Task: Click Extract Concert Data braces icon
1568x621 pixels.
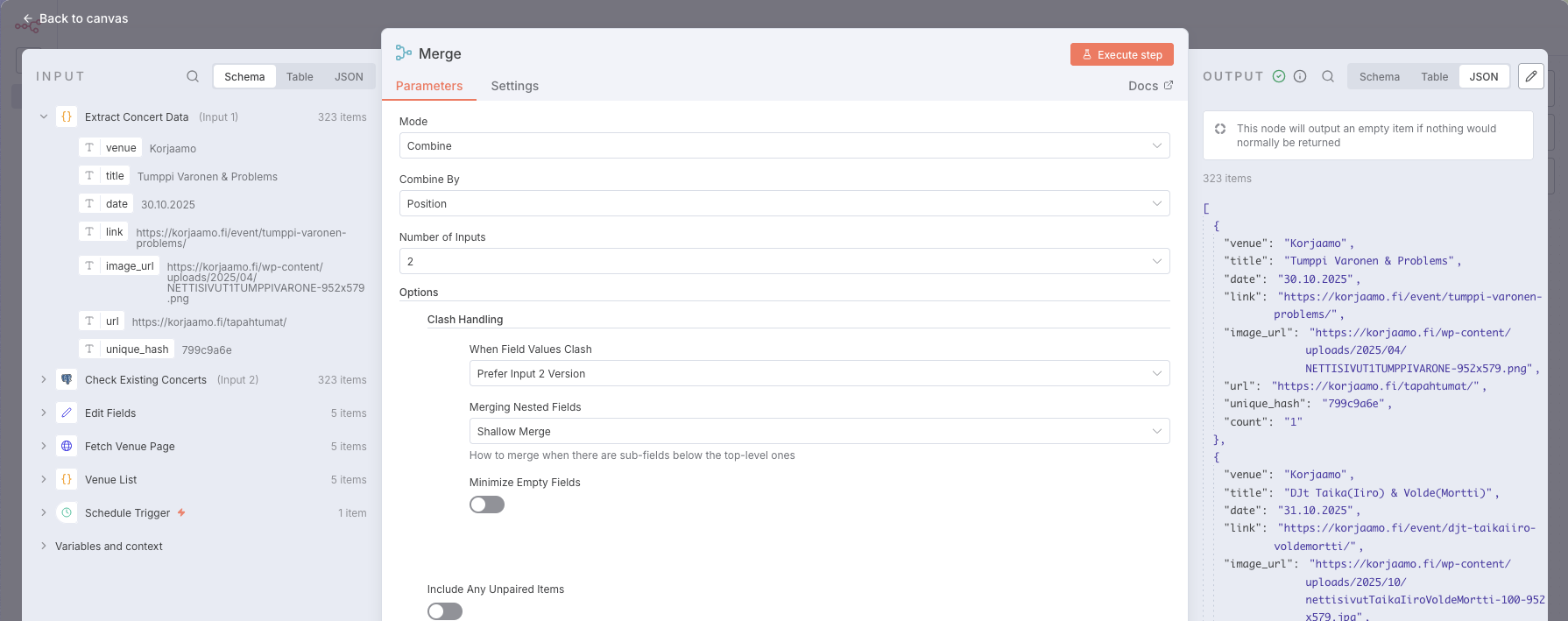Action: 67,116
